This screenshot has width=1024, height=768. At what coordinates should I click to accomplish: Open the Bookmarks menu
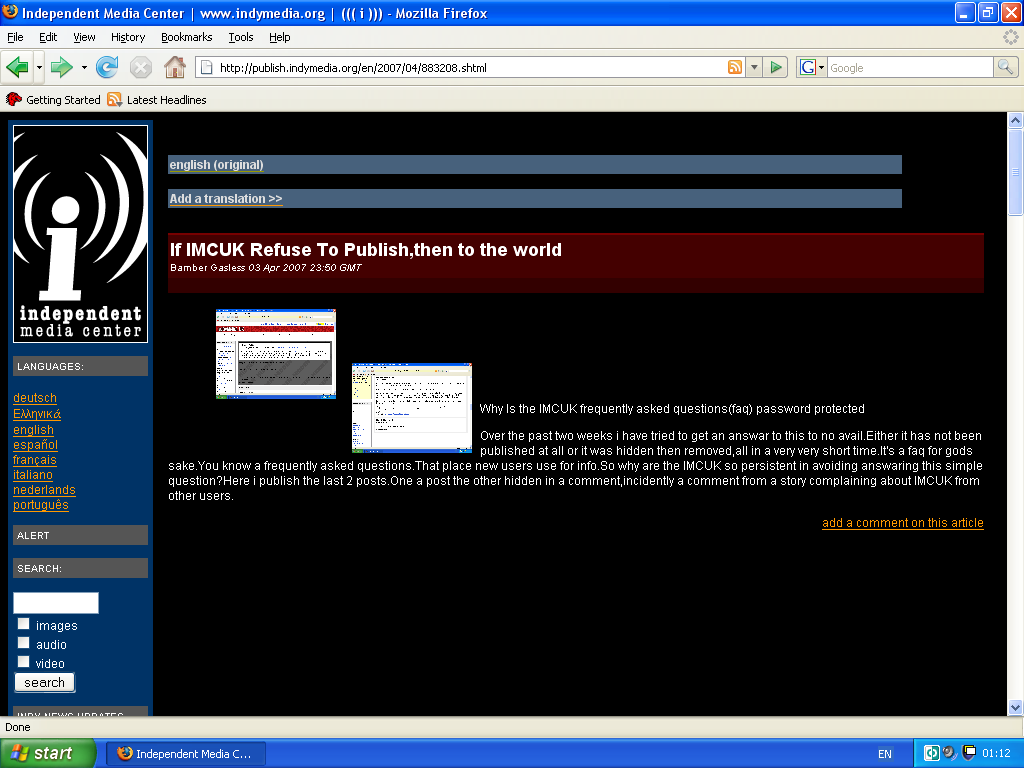point(186,37)
